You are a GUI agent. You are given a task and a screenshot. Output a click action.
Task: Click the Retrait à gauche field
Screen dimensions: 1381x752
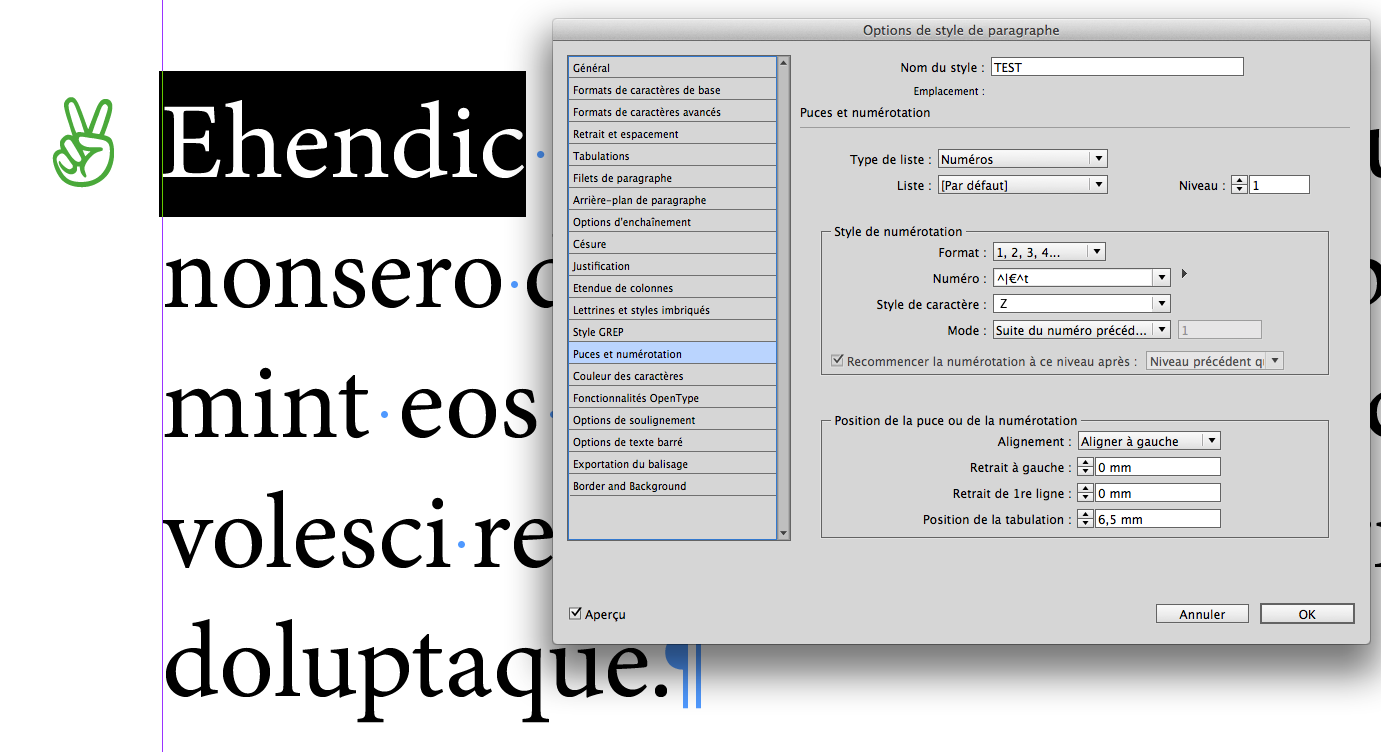click(x=1158, y=467)
